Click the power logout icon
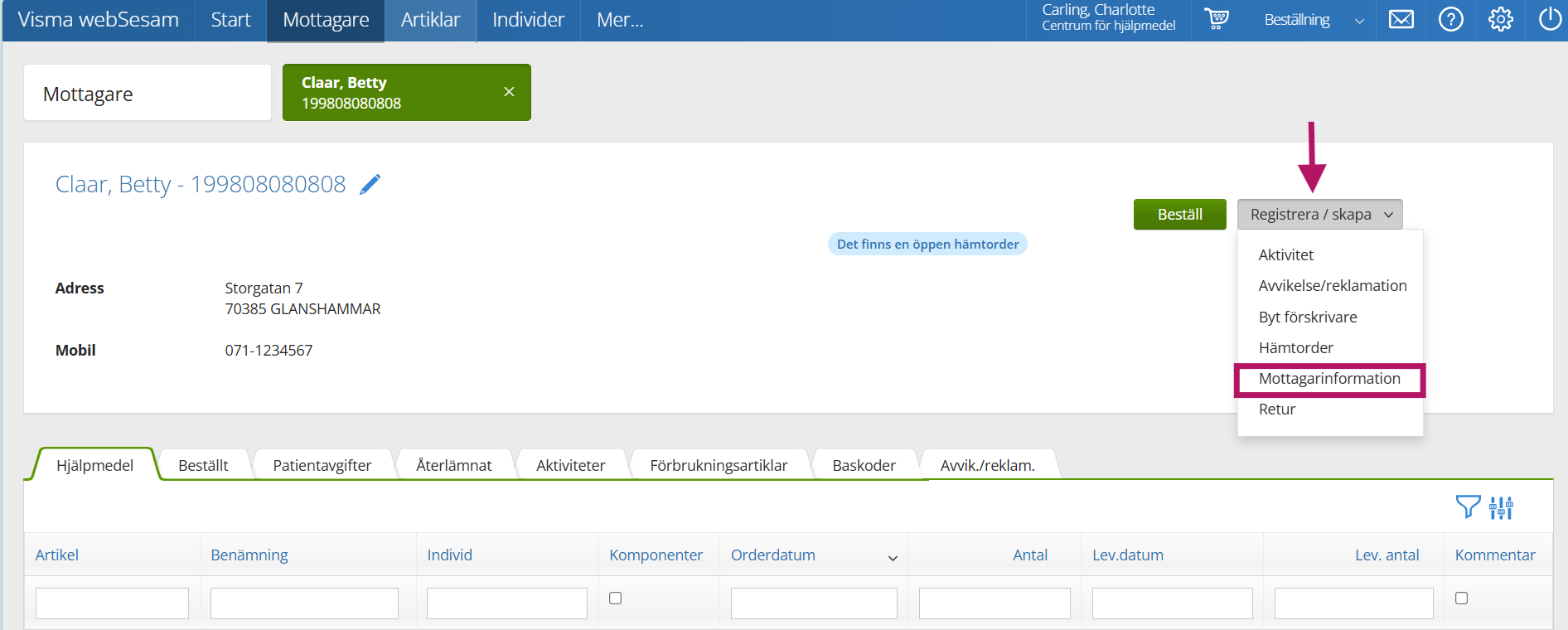 coord(1550,19)
